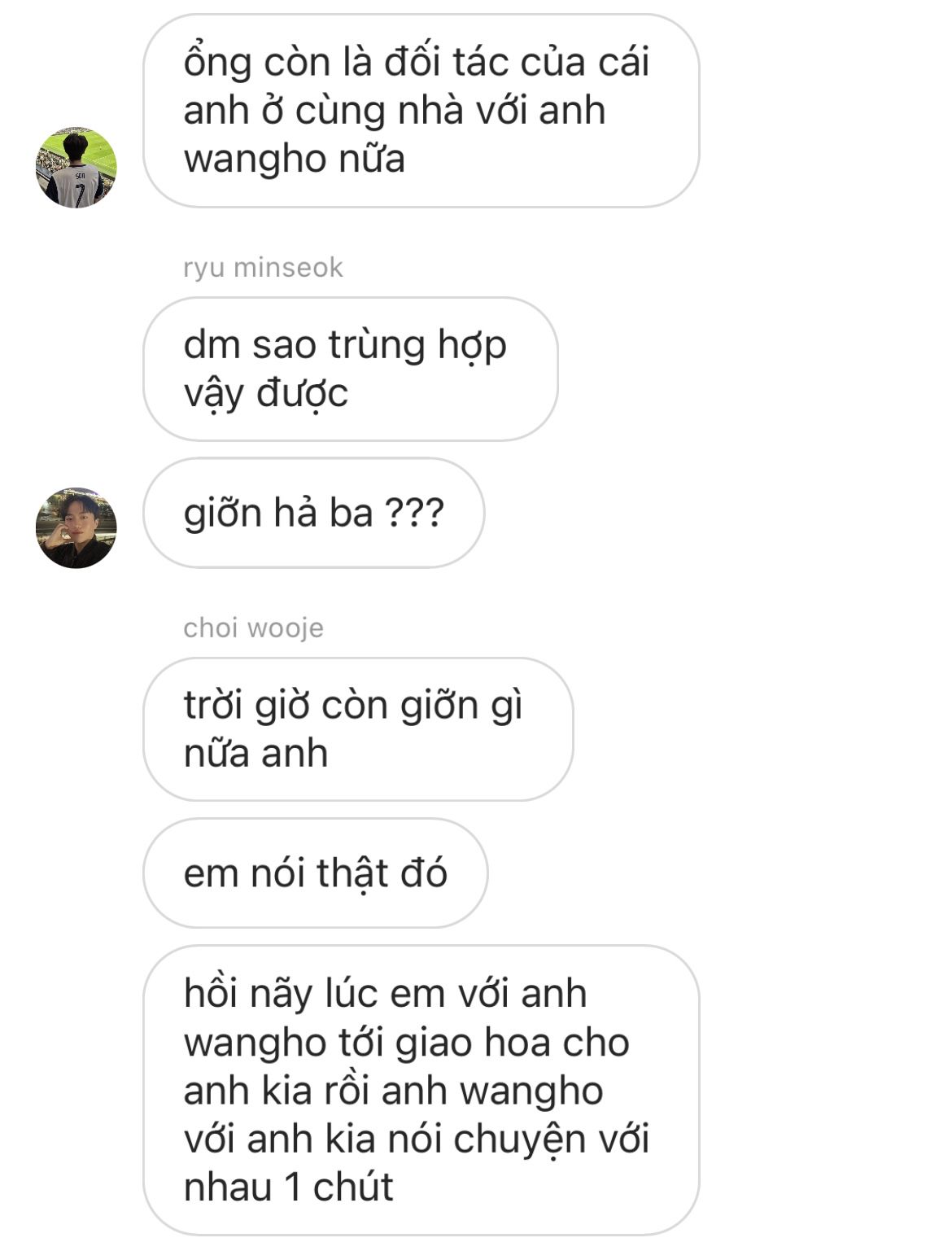Tap the sender name choi wooje

[253, 628]
